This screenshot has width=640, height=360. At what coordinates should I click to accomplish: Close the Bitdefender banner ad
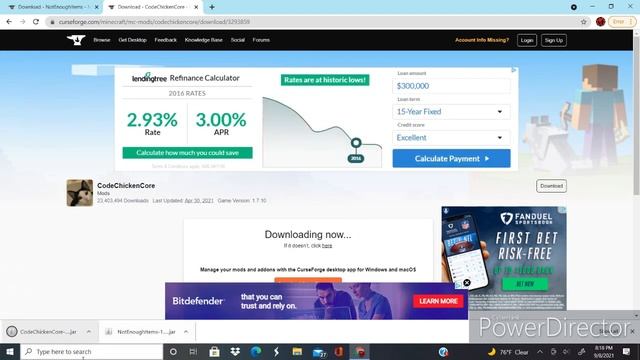click(x=467, y=282)
